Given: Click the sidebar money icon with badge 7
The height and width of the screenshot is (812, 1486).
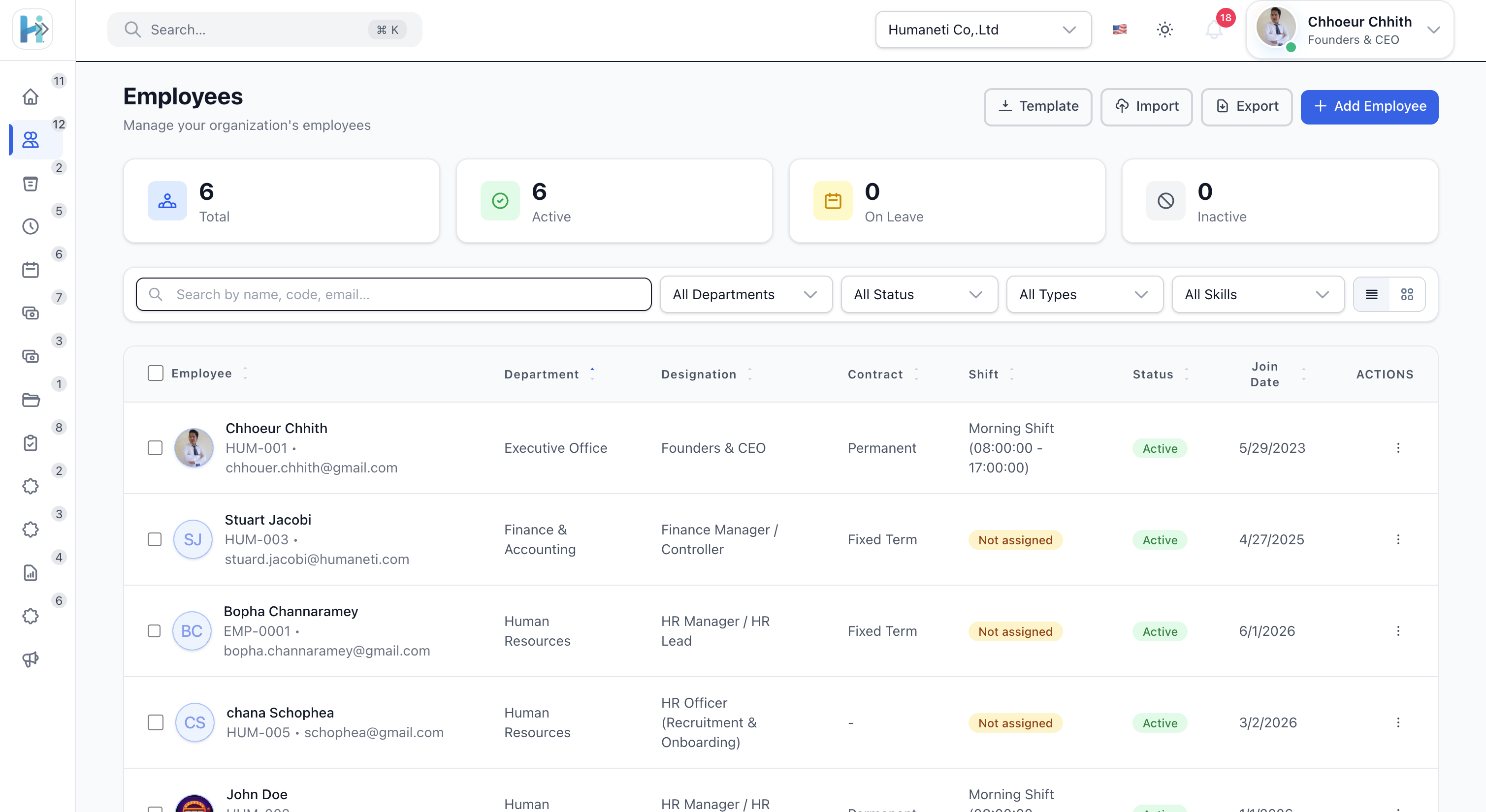Looking at the screenshot, I should (x=31, y=313).
